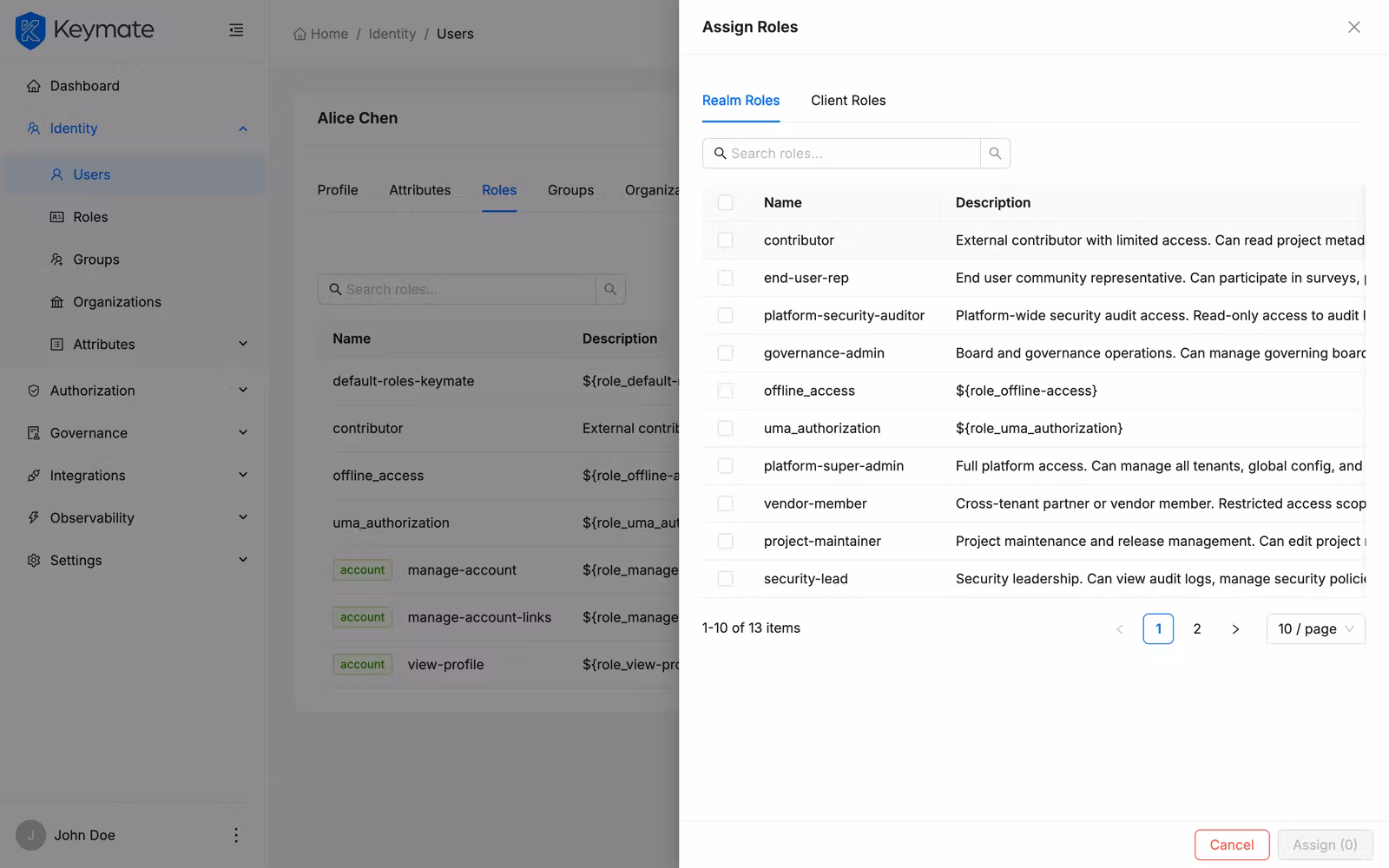This screenshot has height=868, width=1389.
Task: Open the three-dot menu next to John Doe
Action: (235, 834)
